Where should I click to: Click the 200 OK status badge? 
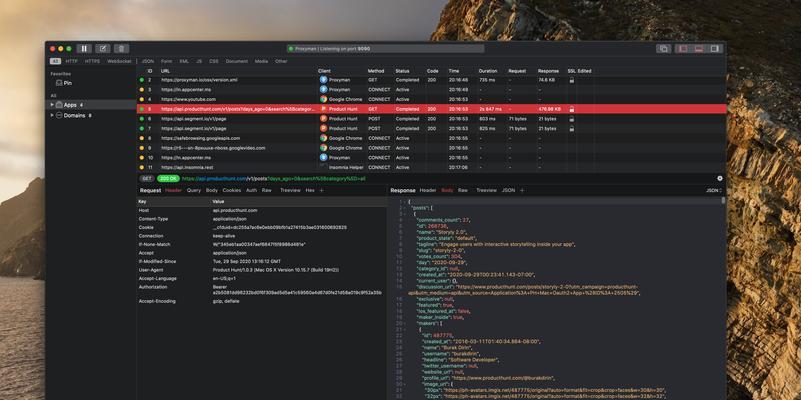(168, 179)
